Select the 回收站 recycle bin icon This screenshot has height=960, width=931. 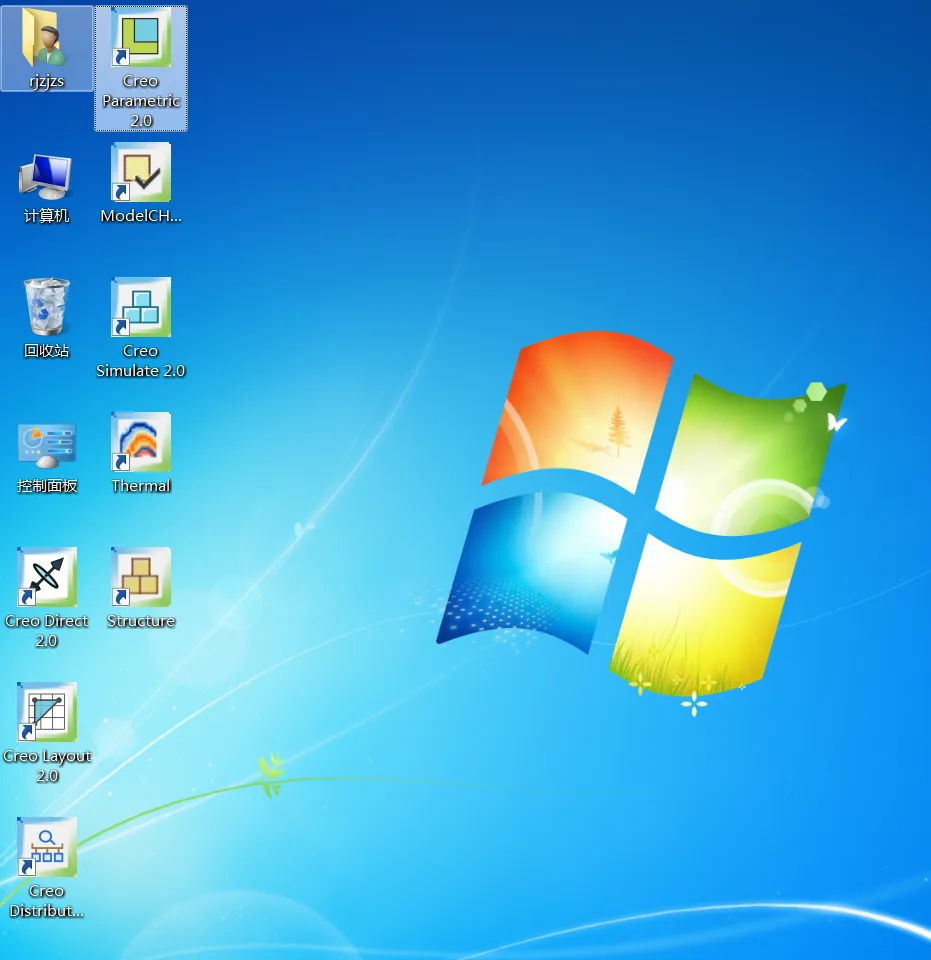click(x=47, y=307)
